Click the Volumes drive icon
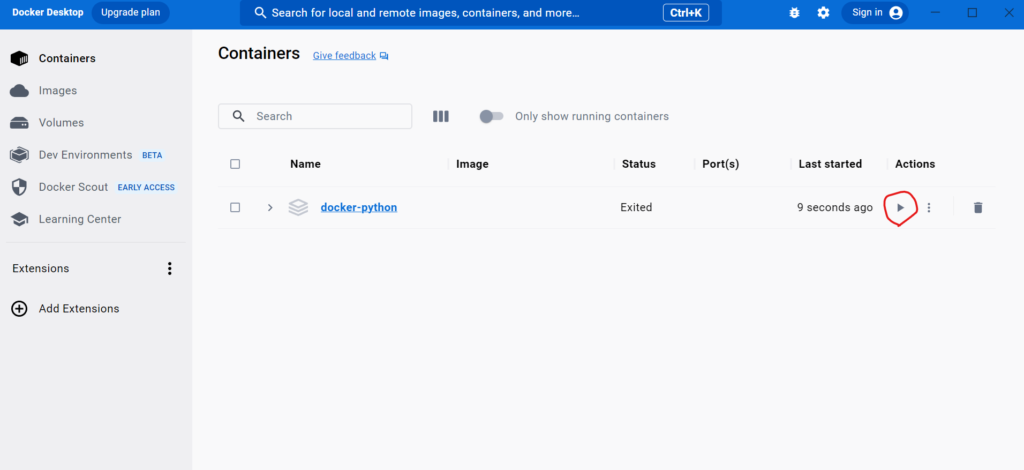Screen dimensions: 1024x470 click(x=20, y=123)
